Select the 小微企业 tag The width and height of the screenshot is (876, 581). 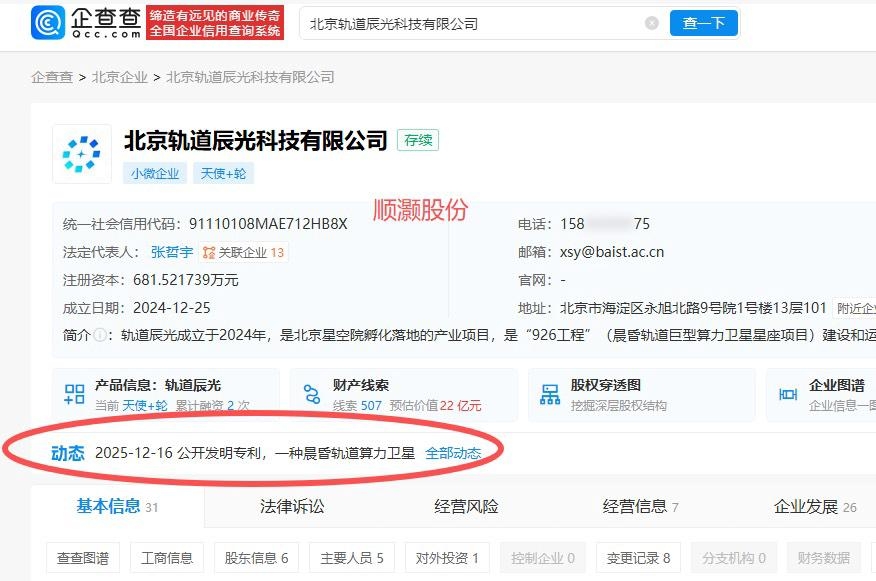tap(155, 173)
